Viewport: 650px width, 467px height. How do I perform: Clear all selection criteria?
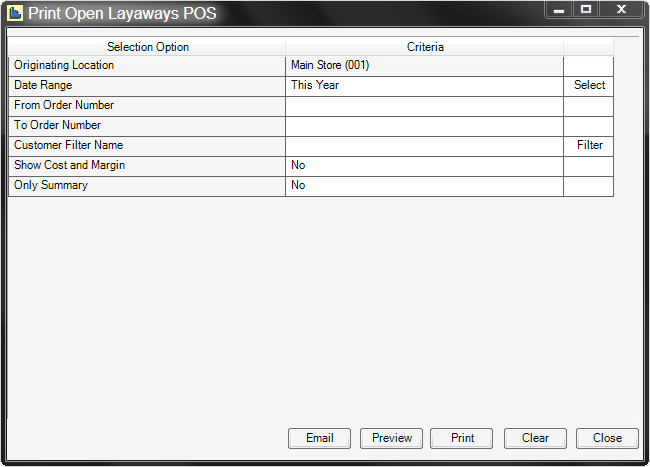click(535, 438)
